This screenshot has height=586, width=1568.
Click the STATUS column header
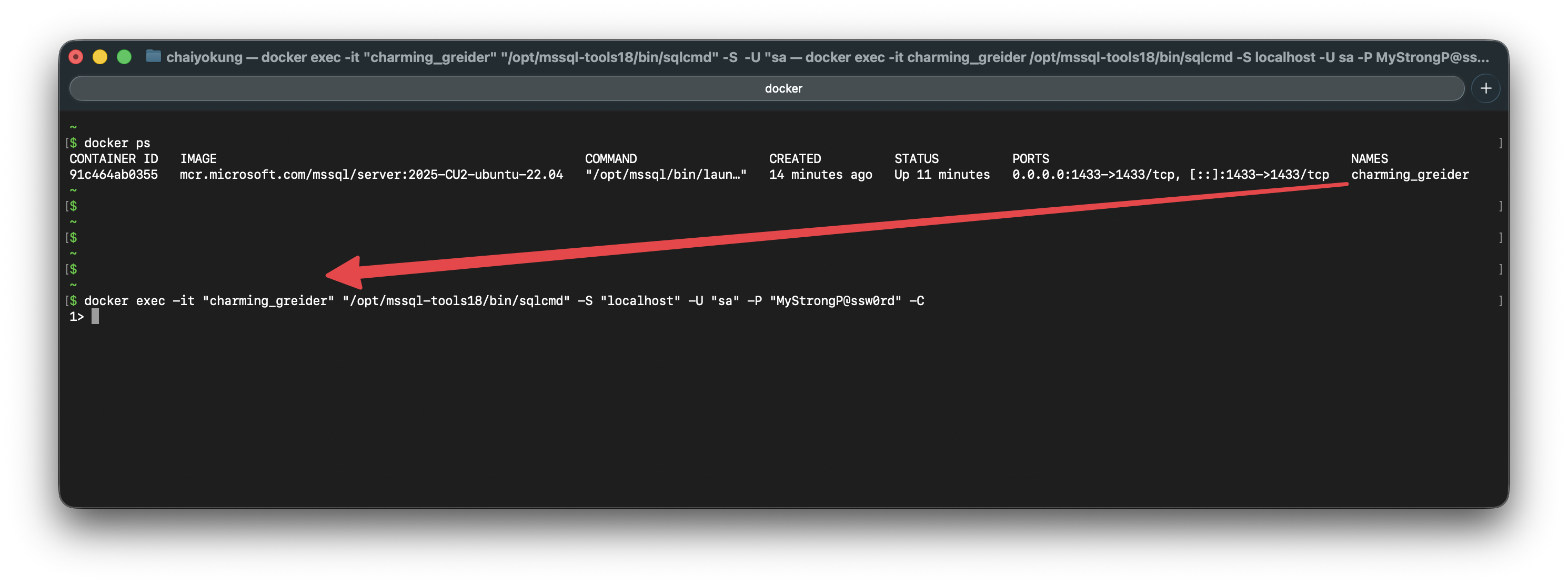coord(916,158)
